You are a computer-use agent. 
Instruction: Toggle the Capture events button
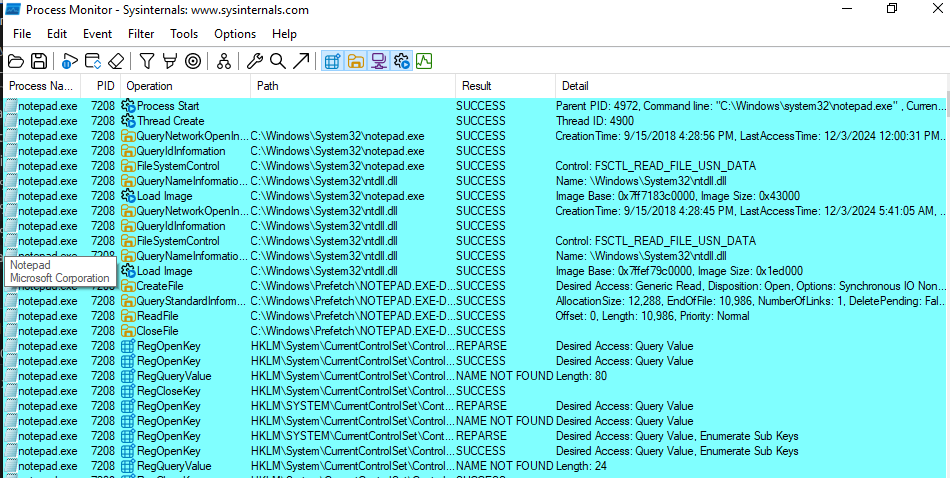pyautogui.click(x=70, y=61)
